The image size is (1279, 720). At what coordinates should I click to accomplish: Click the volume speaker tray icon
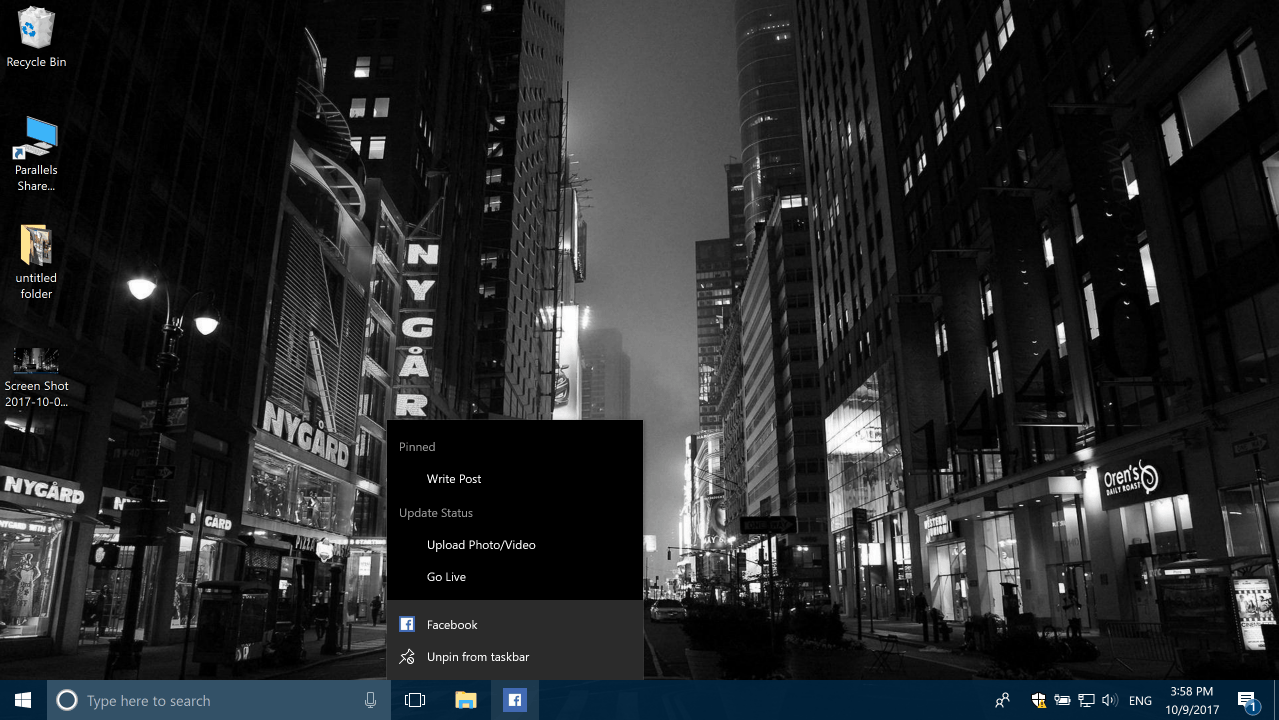(x=1110, y=701)
